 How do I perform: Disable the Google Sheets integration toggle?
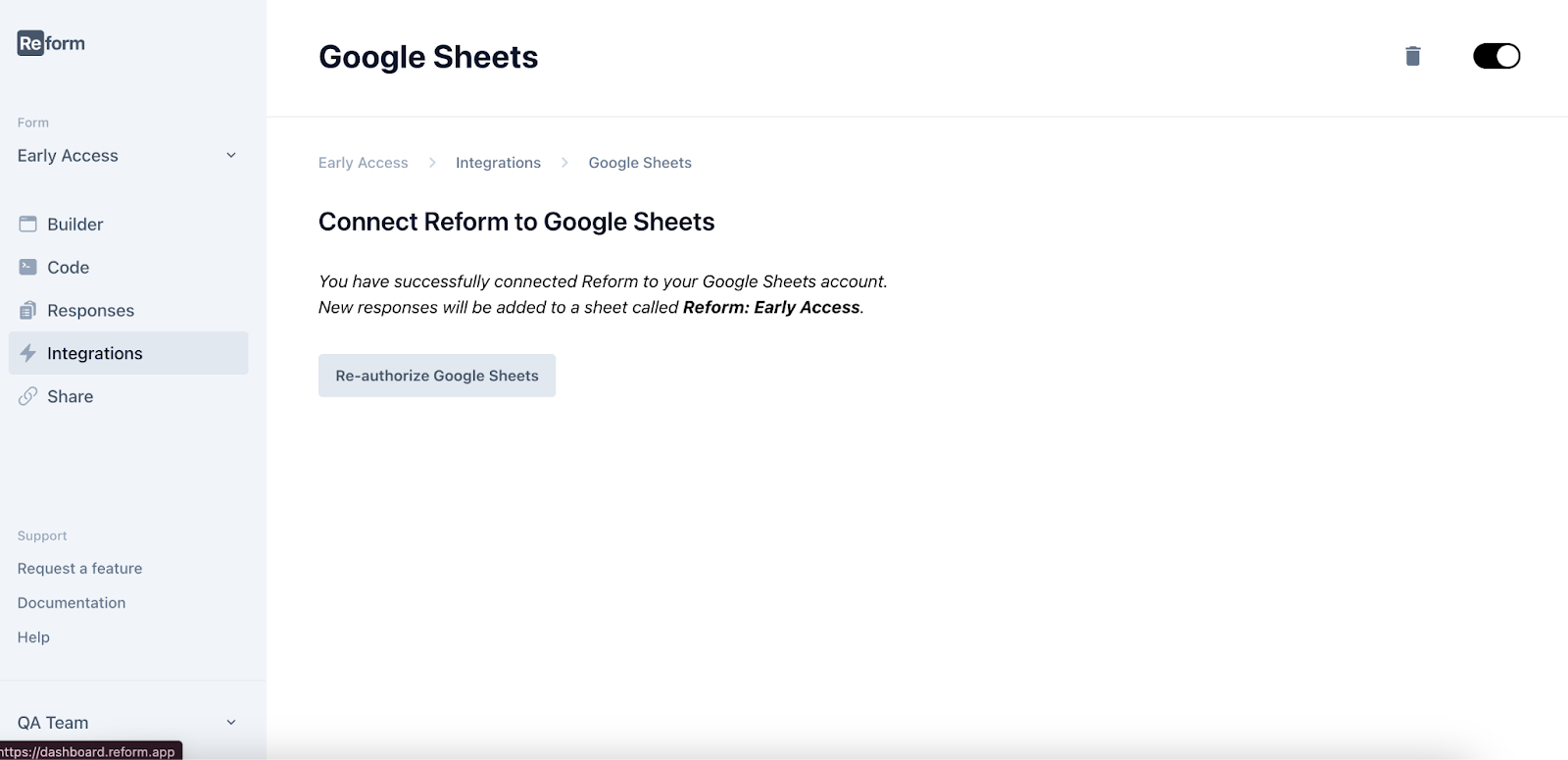1496,56
